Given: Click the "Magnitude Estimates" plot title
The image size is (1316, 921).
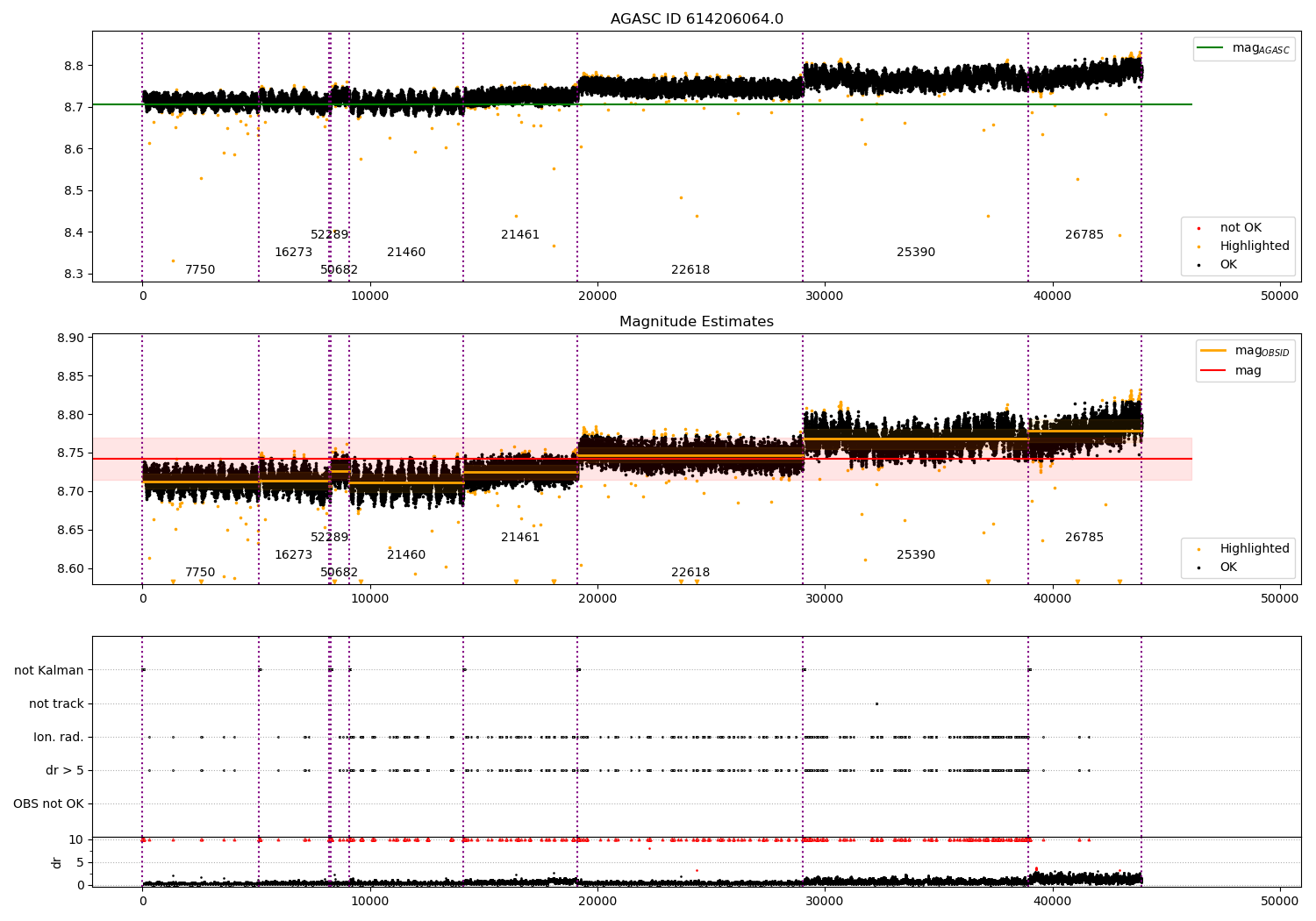Looking at the screenshot, I should click(697, 322).
